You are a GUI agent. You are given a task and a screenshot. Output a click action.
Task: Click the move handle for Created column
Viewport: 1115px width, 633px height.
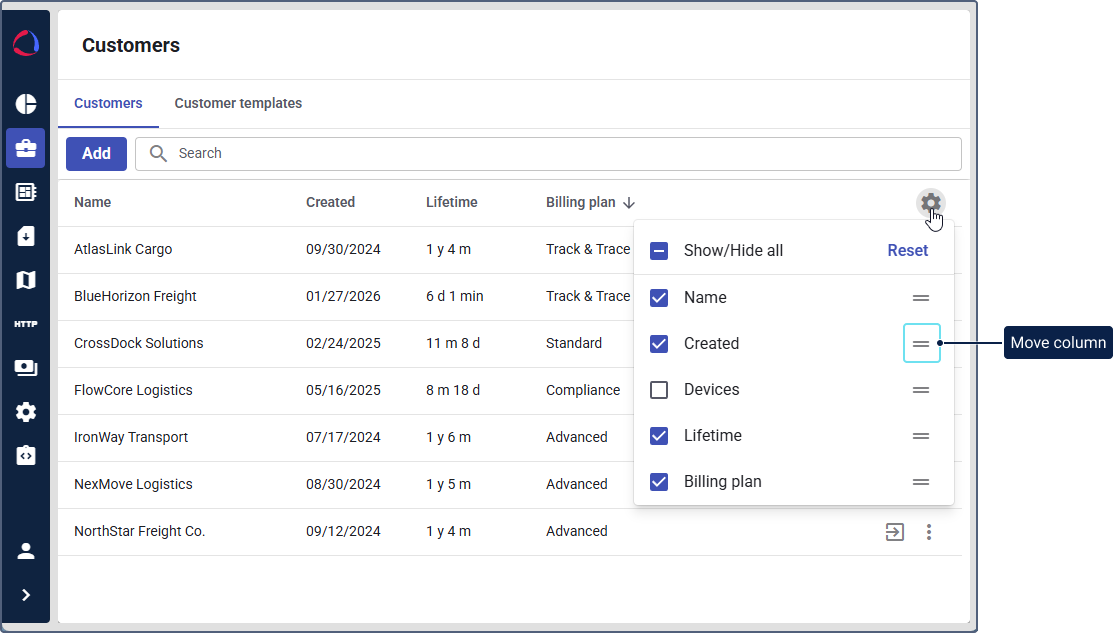921,344
